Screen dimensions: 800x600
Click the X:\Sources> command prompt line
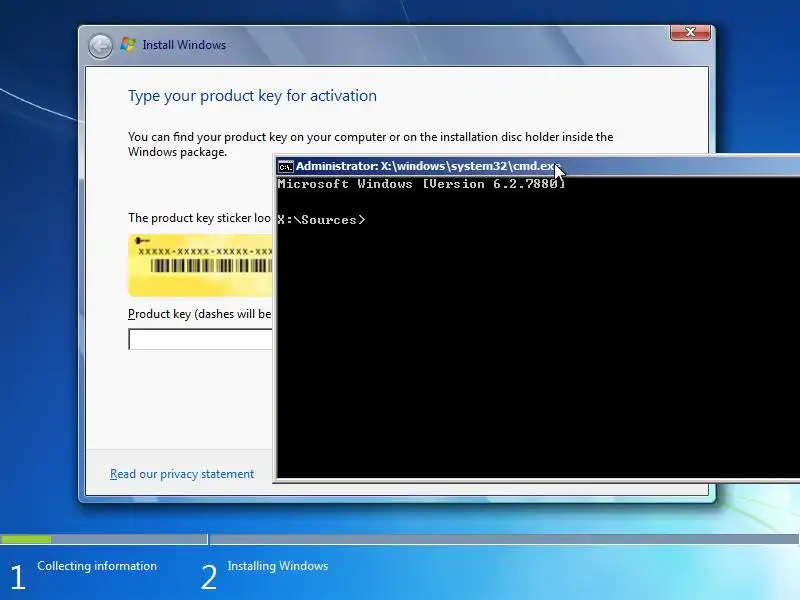pos(321,220)
